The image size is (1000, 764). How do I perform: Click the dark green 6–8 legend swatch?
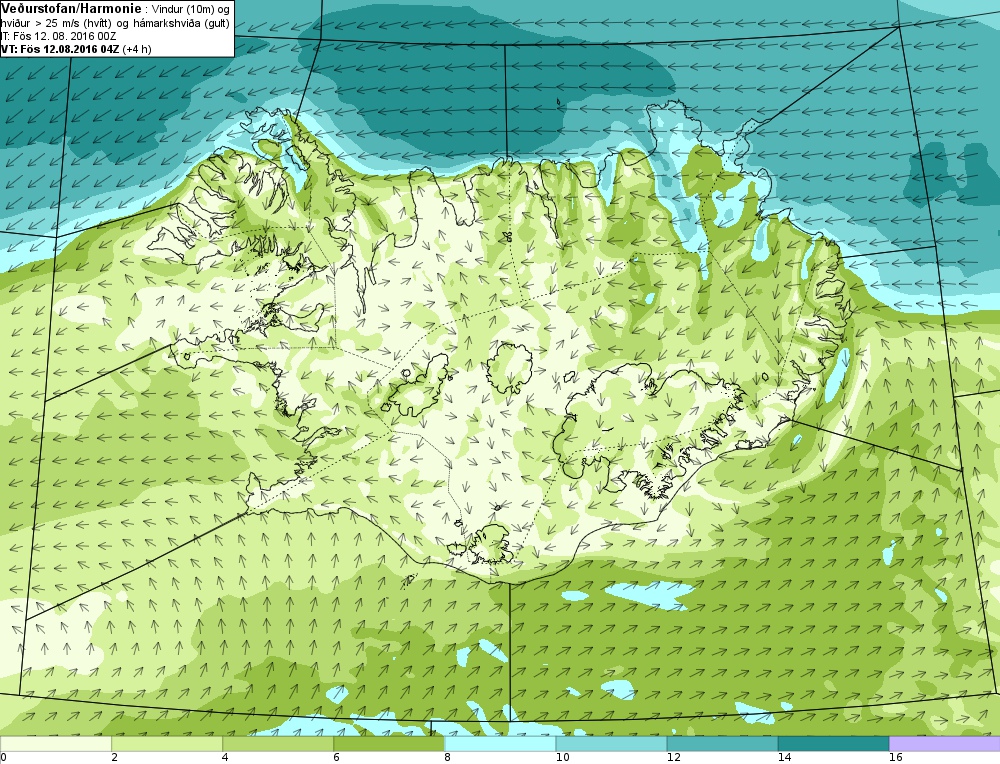pyautogui.click(x=389, y=744)
